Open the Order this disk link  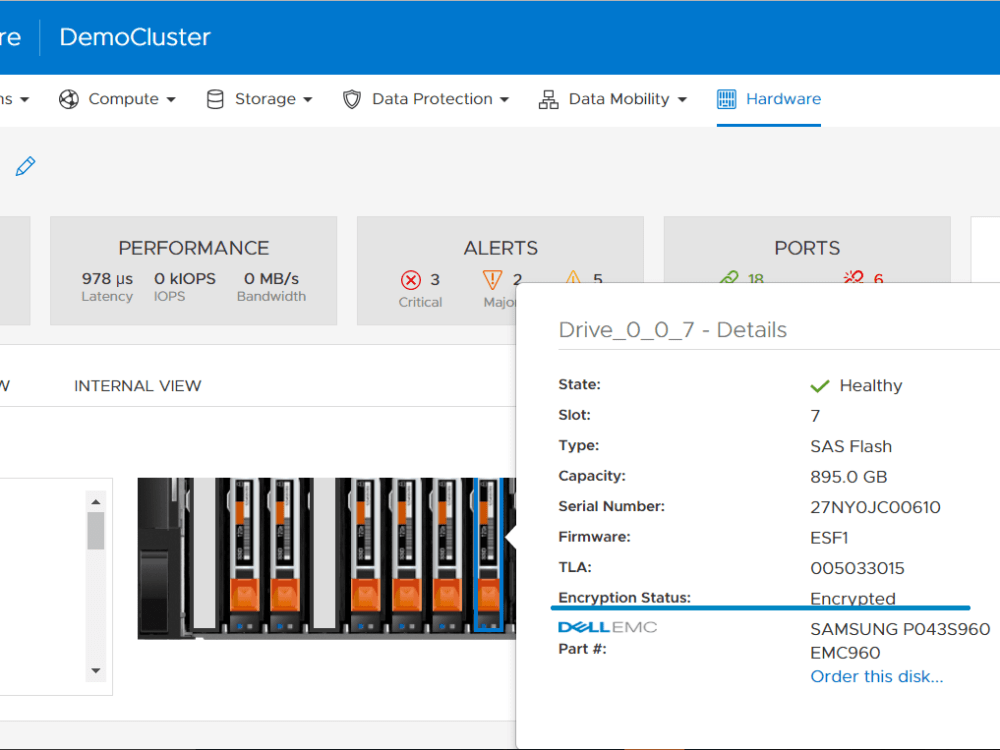876,676
